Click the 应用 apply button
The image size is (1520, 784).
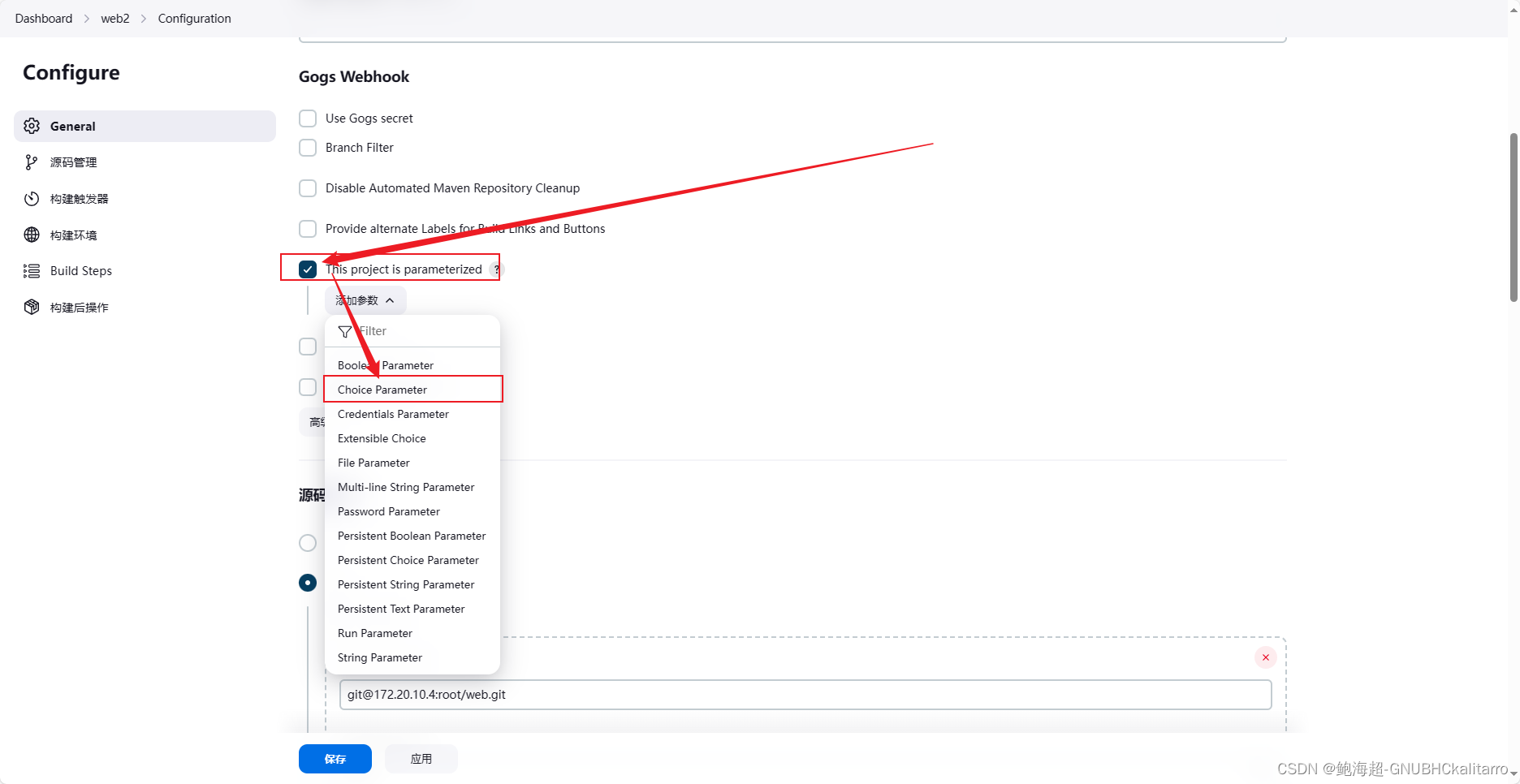click(421, 759)
